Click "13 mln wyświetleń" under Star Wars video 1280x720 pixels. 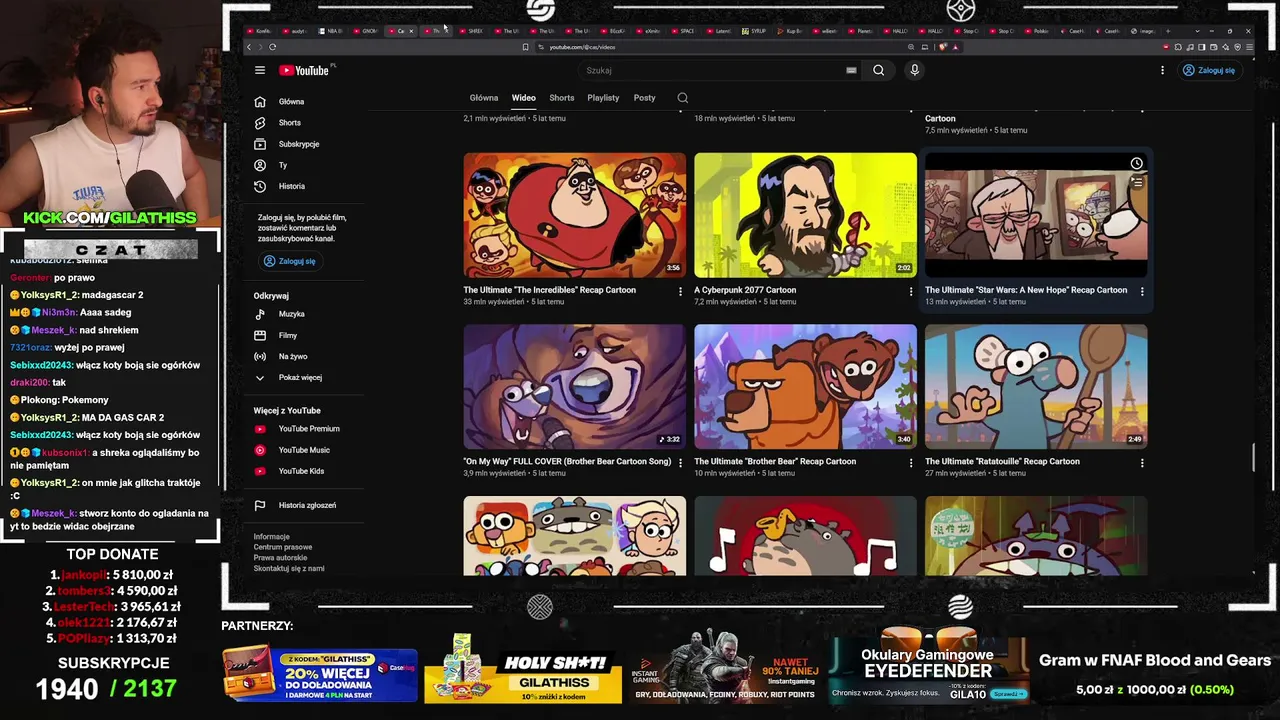pos(956,302)
